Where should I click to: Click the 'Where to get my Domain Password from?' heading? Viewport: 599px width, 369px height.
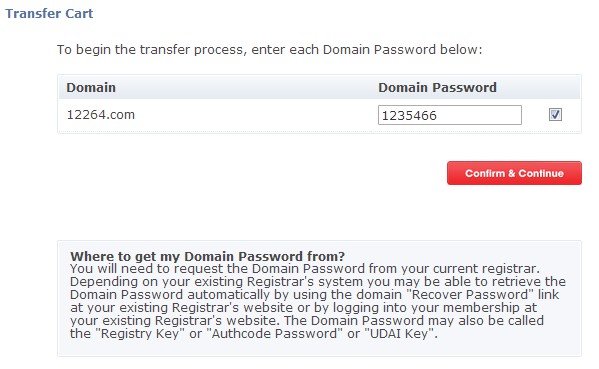coord(207,256)
